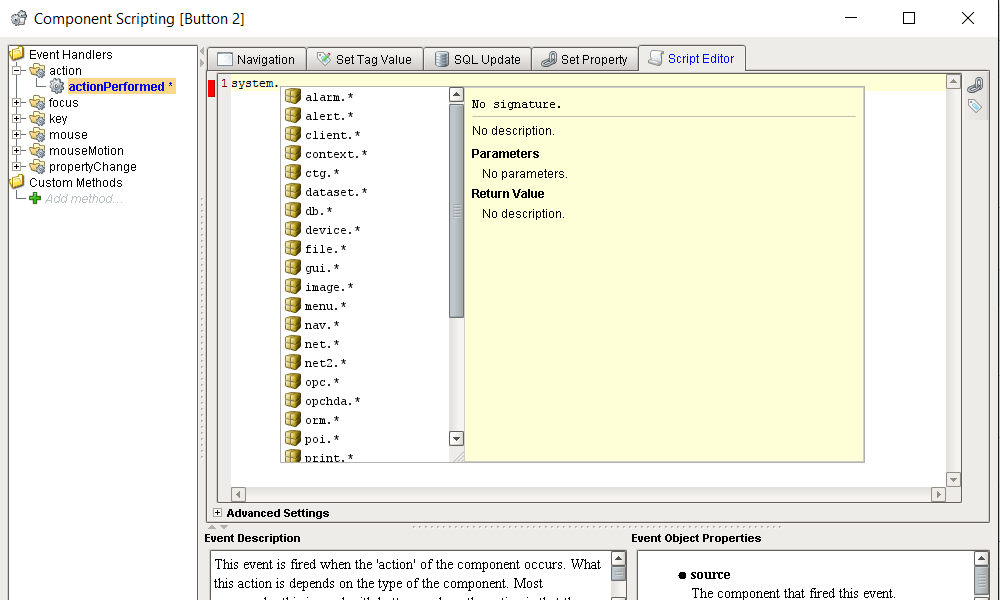This screenshot has height=600, width=1000.
Task: Click the image package icon in autocomplete
Action: tap(293, 286)
